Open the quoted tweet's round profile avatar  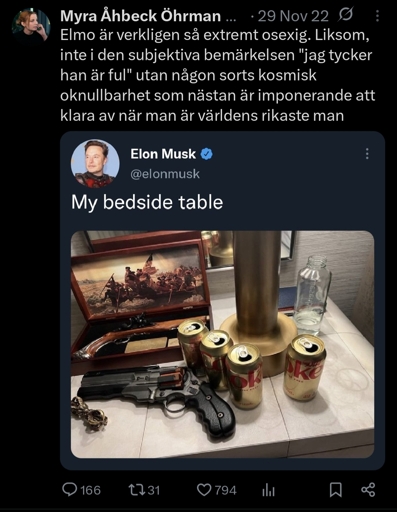95,163
